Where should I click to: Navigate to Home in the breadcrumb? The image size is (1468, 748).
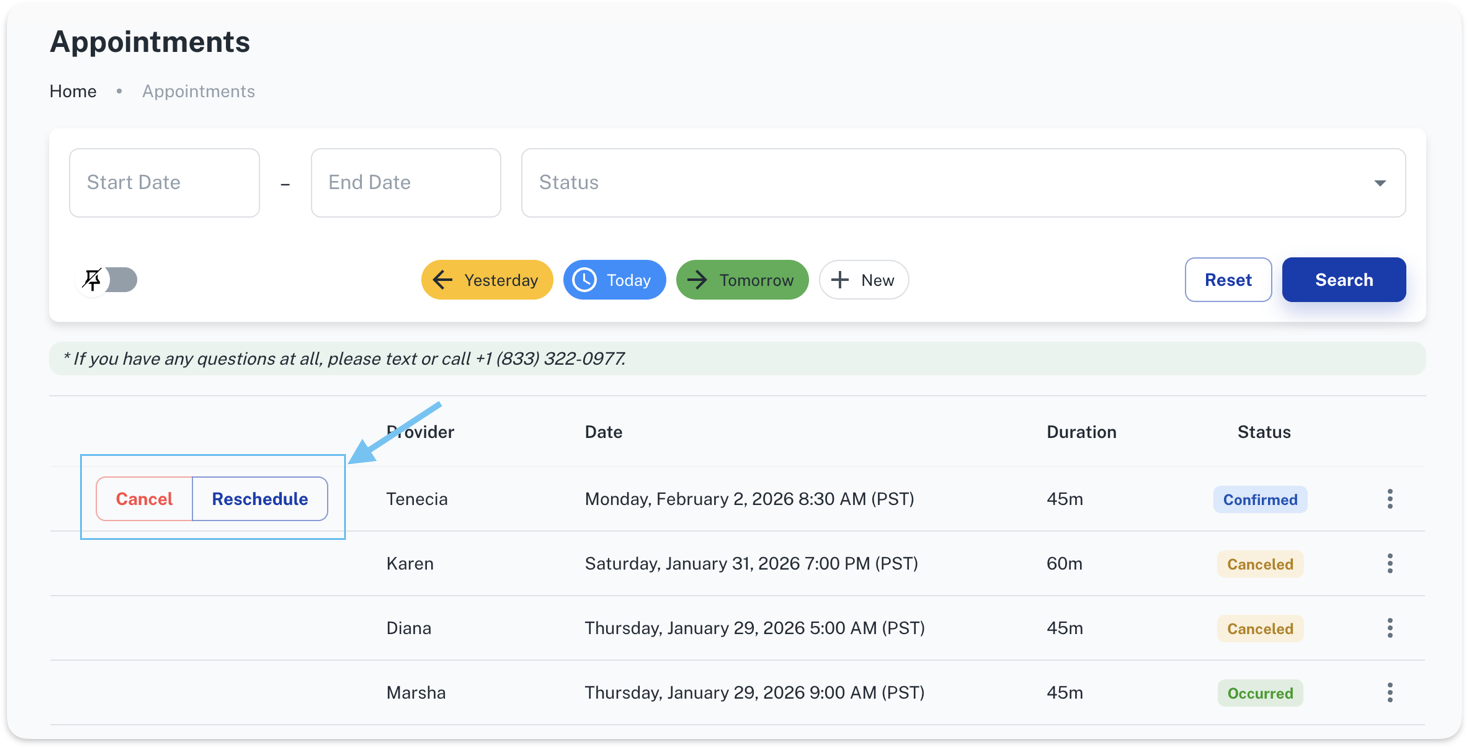click(73, 91)
